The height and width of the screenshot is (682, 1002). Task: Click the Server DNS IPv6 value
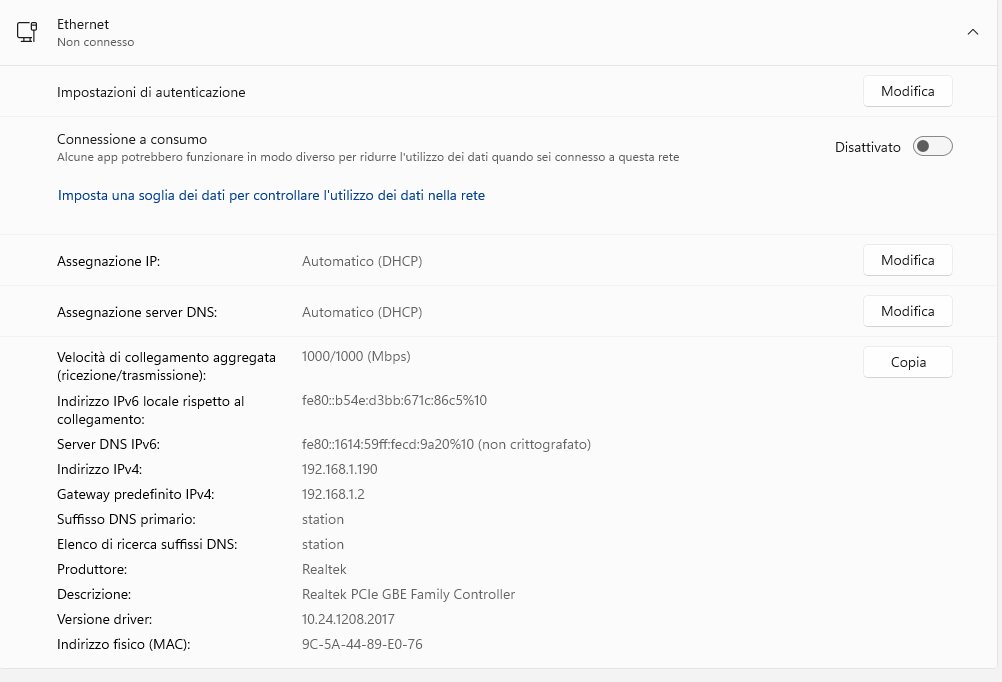447,444
